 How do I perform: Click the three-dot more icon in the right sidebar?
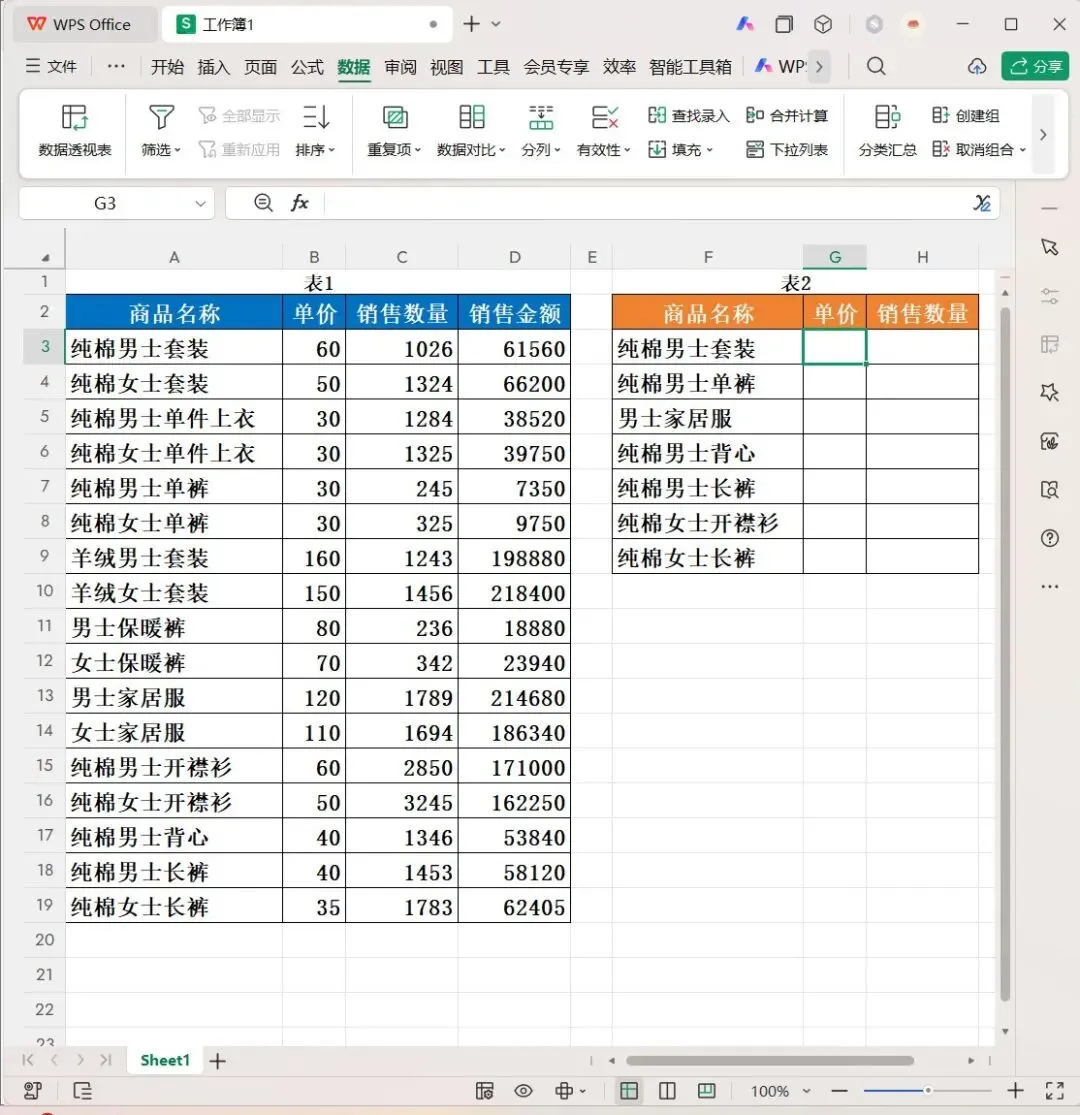point(1049,587)
